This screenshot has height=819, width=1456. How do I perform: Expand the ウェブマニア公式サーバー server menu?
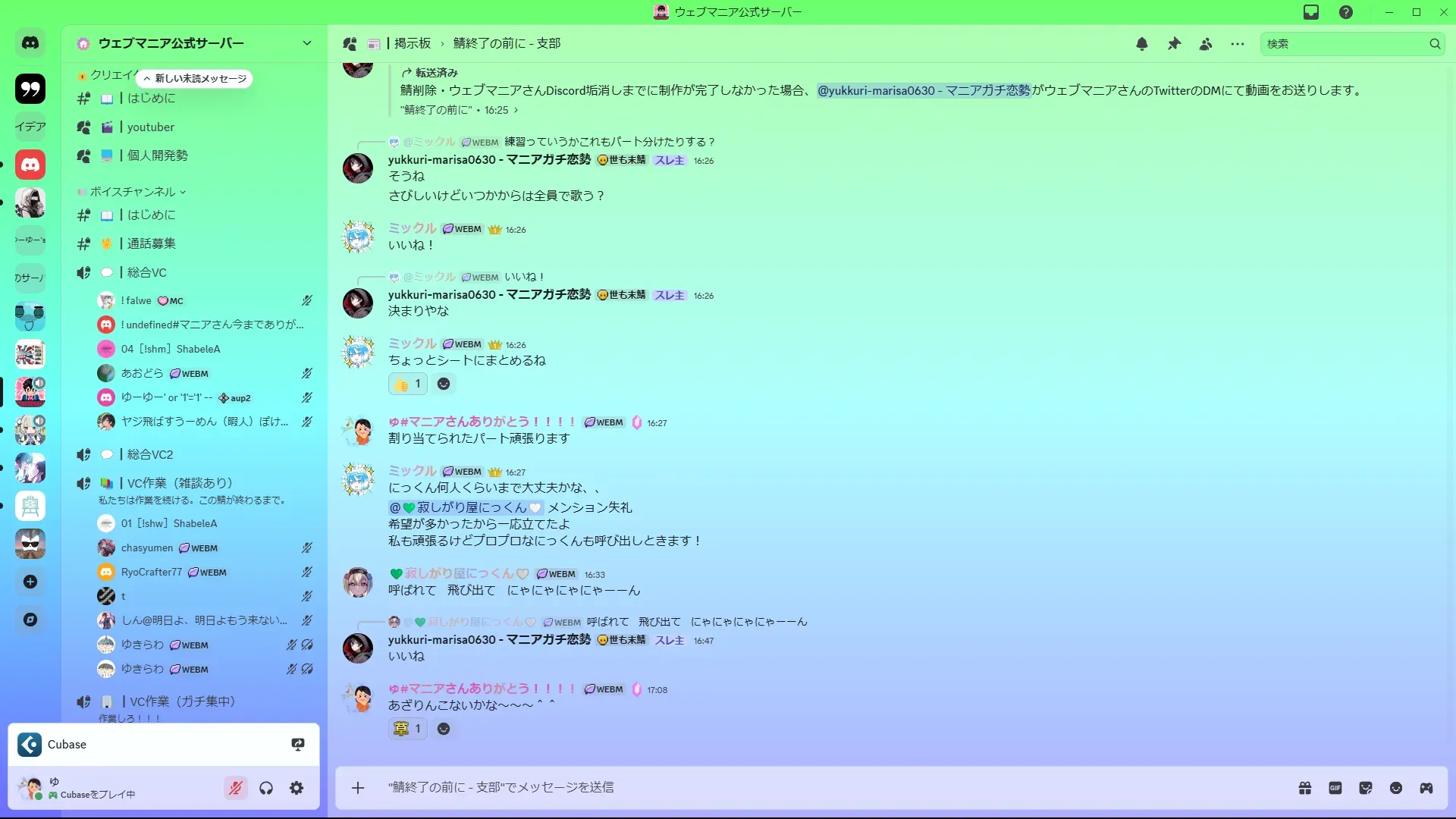click(194, 43)
